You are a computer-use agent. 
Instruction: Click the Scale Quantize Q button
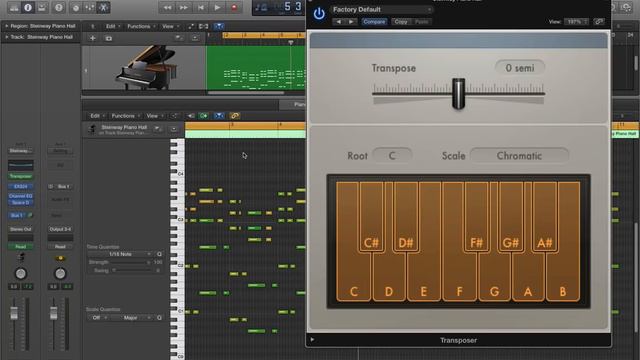(x=160, y=318)
